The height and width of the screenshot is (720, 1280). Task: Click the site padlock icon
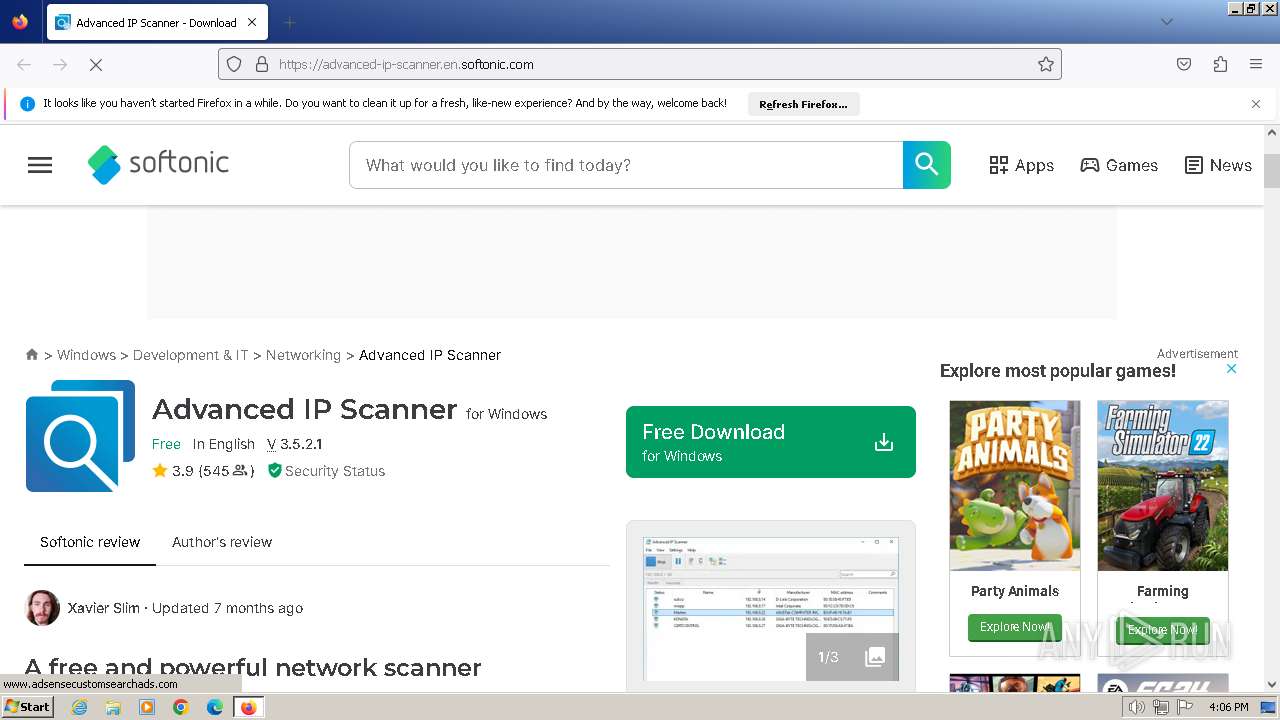pos(262,64)
